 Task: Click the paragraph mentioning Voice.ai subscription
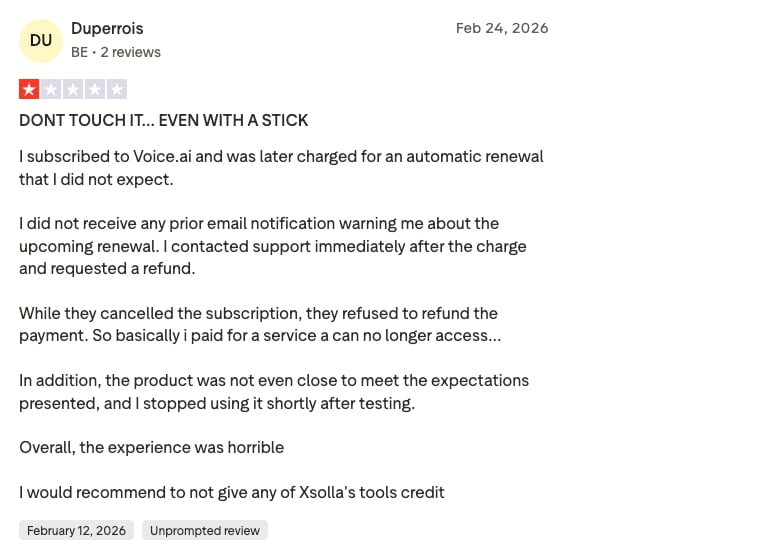click(281, 168)
